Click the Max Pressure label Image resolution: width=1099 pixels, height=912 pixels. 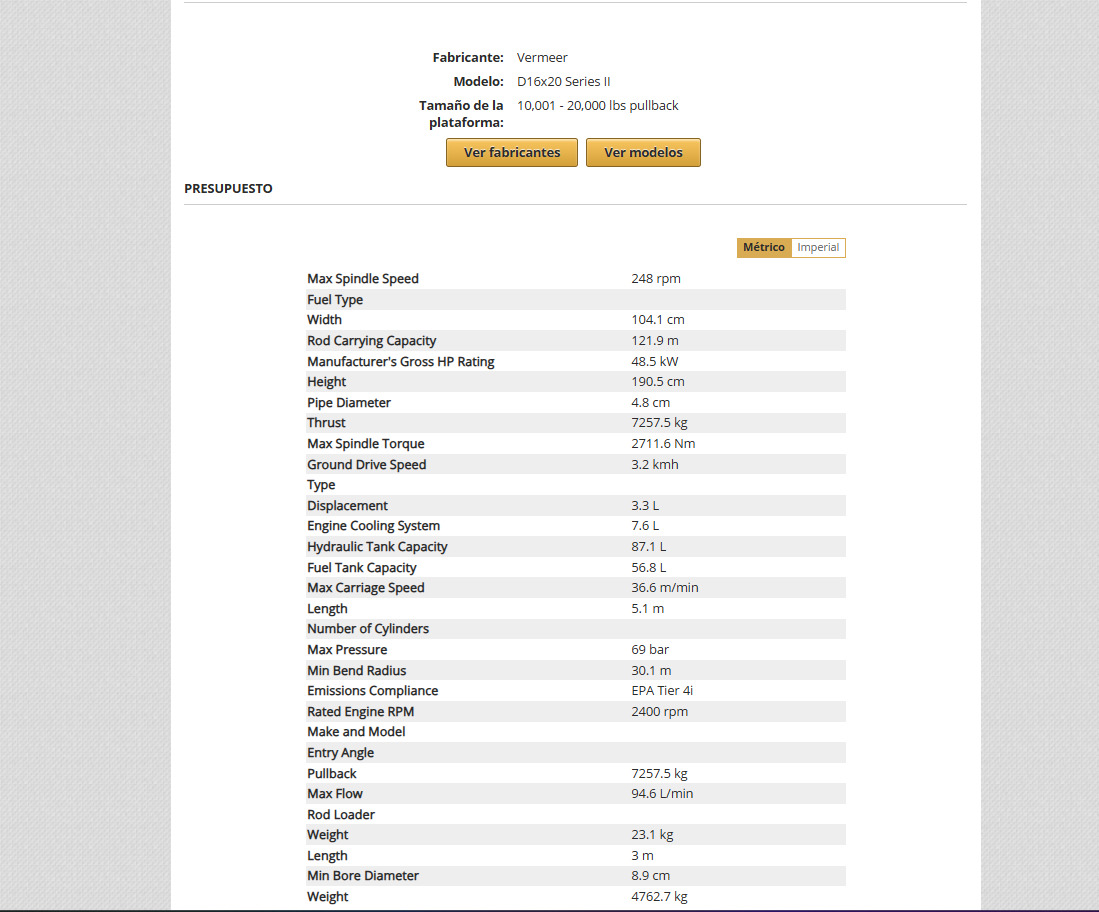(x=347, y=650)
